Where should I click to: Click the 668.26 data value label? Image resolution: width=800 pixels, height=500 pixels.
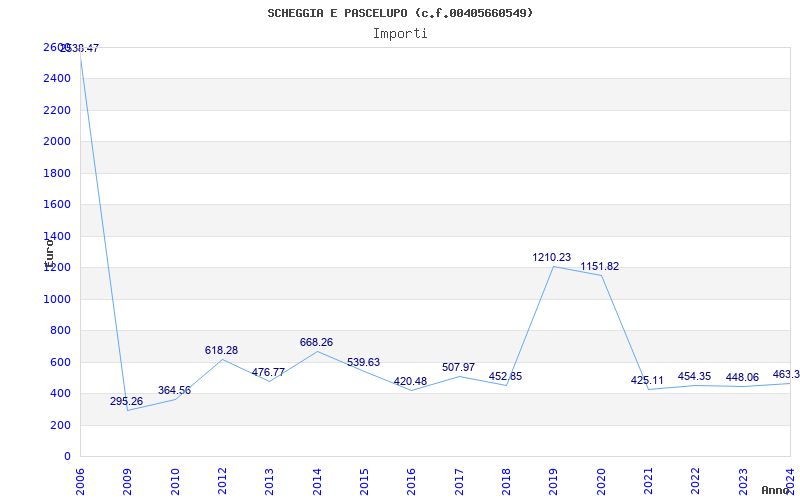(316, 343)
